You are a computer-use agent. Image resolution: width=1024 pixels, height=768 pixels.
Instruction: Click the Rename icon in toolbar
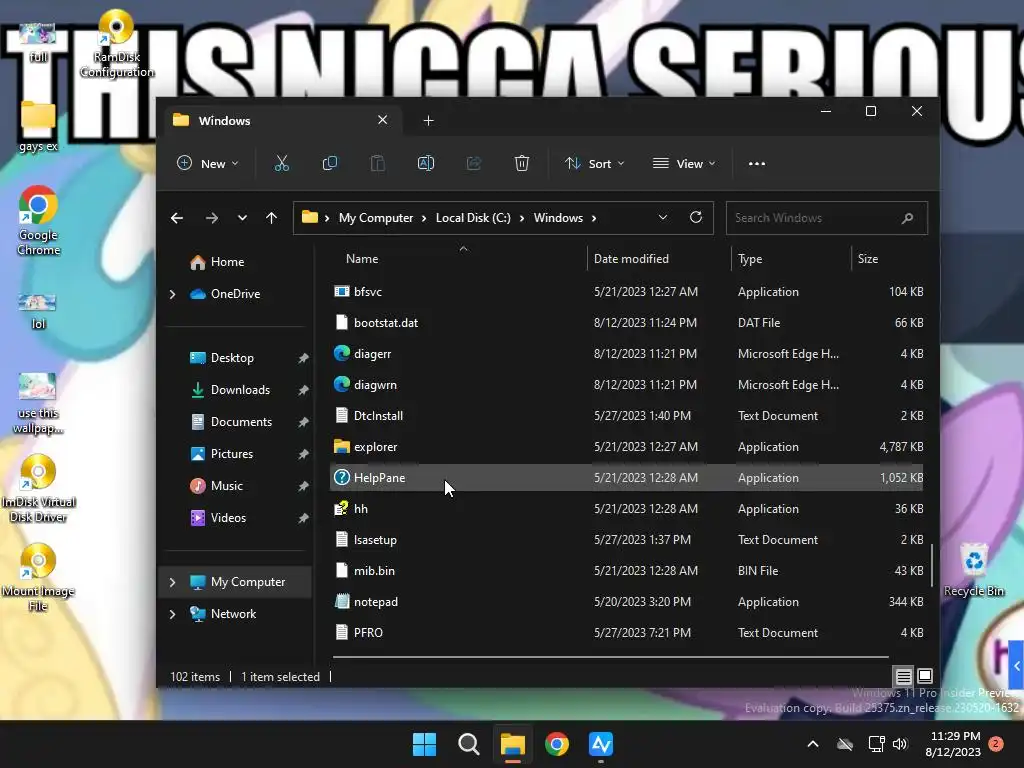tap(426, 163)
